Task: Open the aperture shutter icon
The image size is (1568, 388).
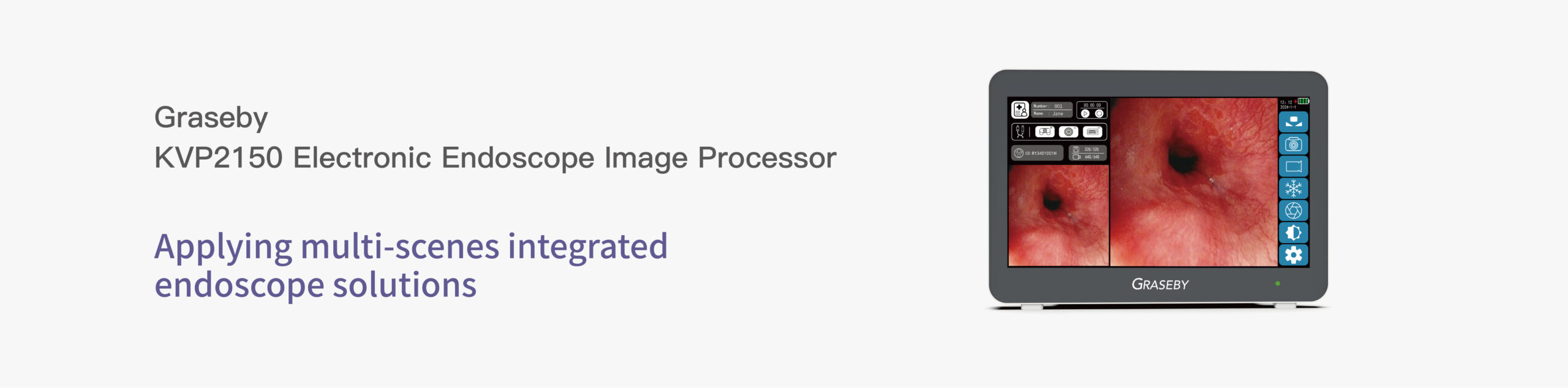Action: pyautogui.click(x=1294, y=211)
